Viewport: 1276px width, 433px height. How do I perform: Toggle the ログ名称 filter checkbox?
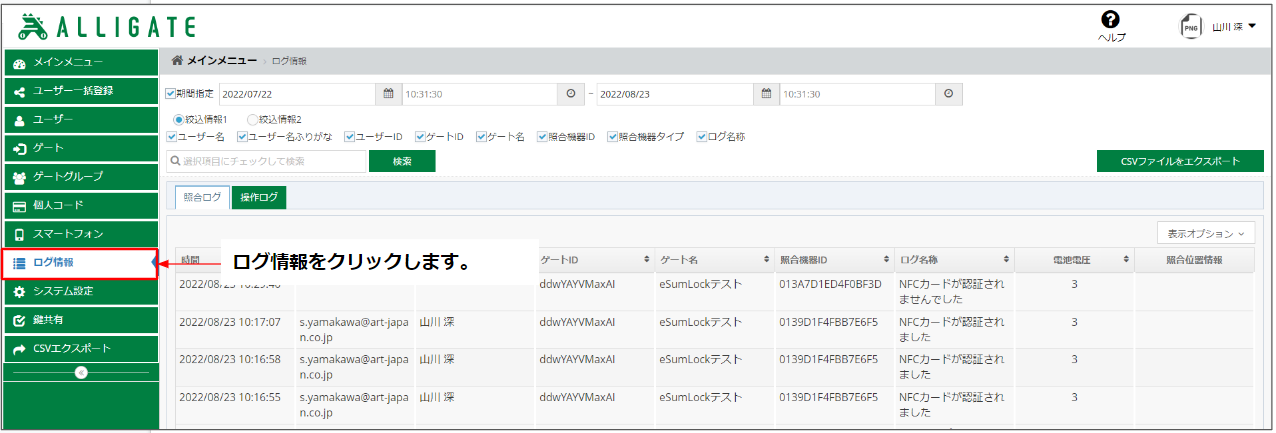(x=702, y=137)
